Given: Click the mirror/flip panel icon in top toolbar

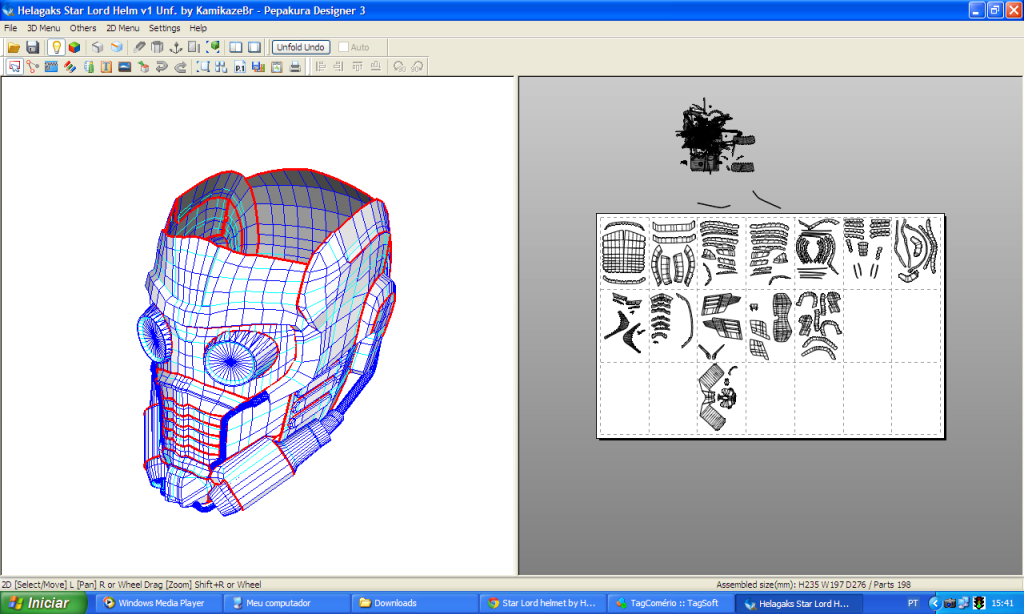Looking at the screenshot, I should coord(194,47).
